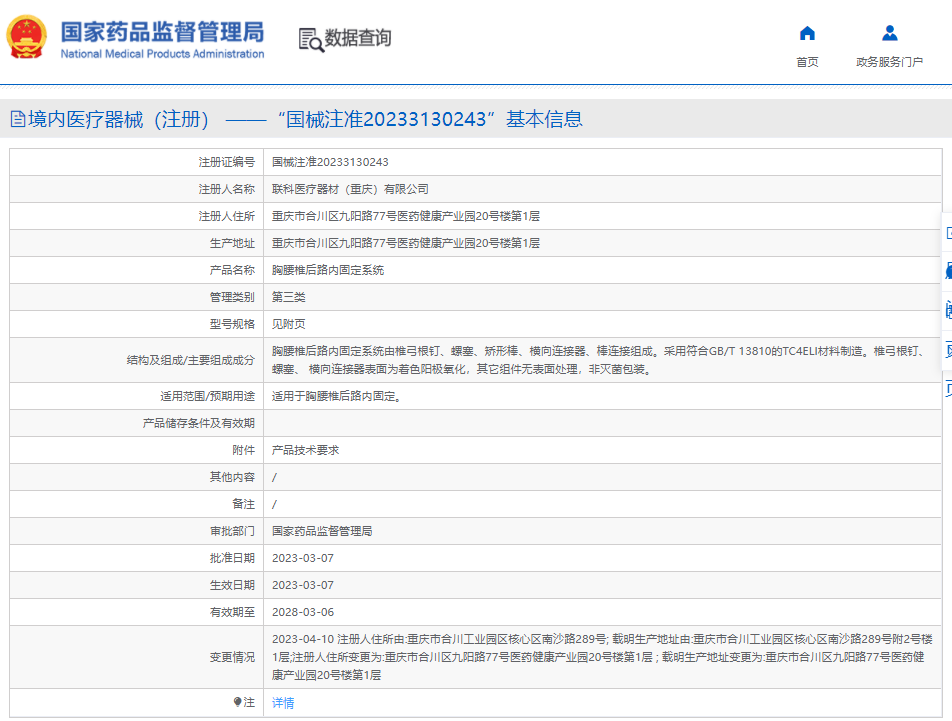Go to 首页 via the house icon

point(807,33)
